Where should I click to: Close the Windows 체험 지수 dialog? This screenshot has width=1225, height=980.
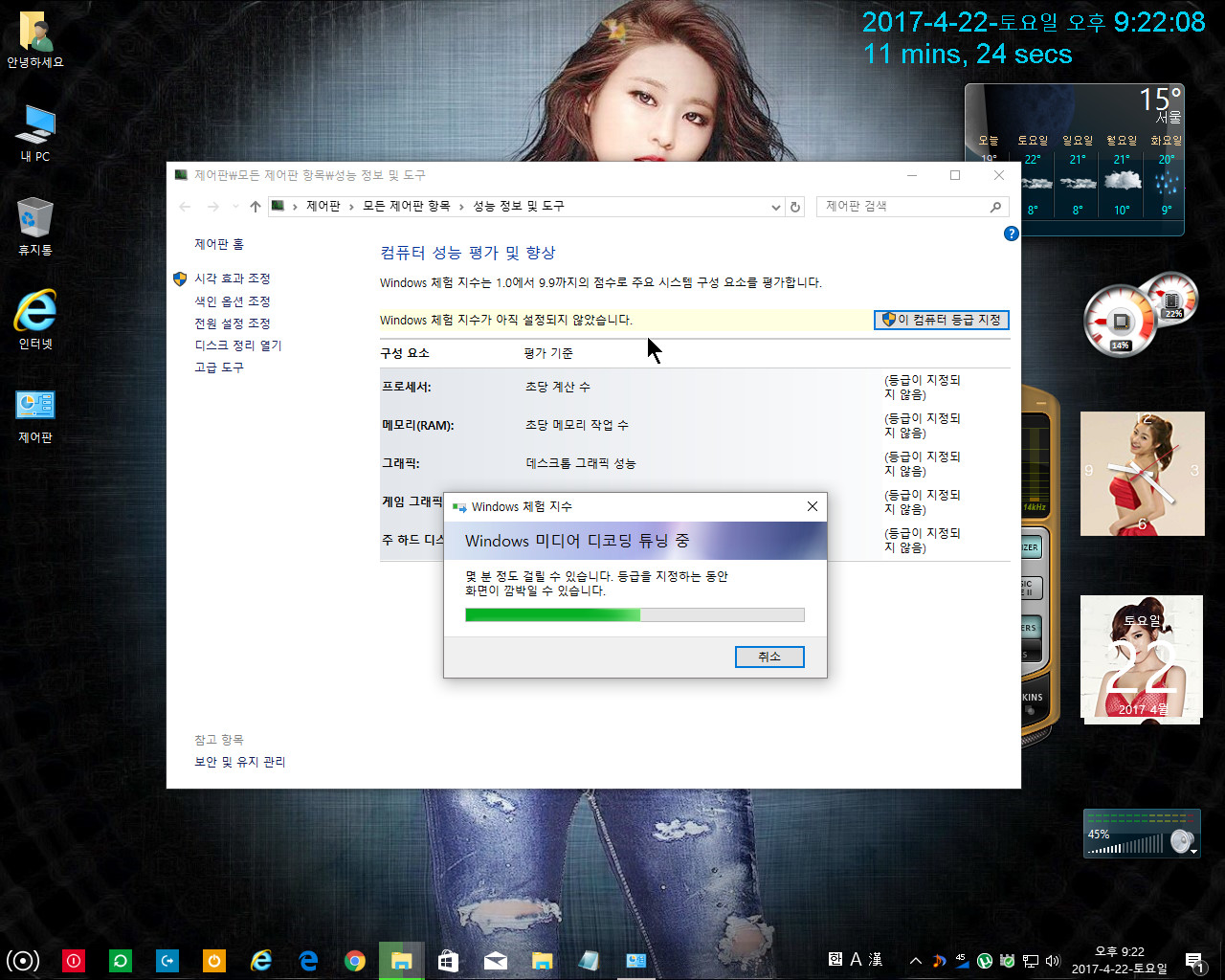(813, 506)
